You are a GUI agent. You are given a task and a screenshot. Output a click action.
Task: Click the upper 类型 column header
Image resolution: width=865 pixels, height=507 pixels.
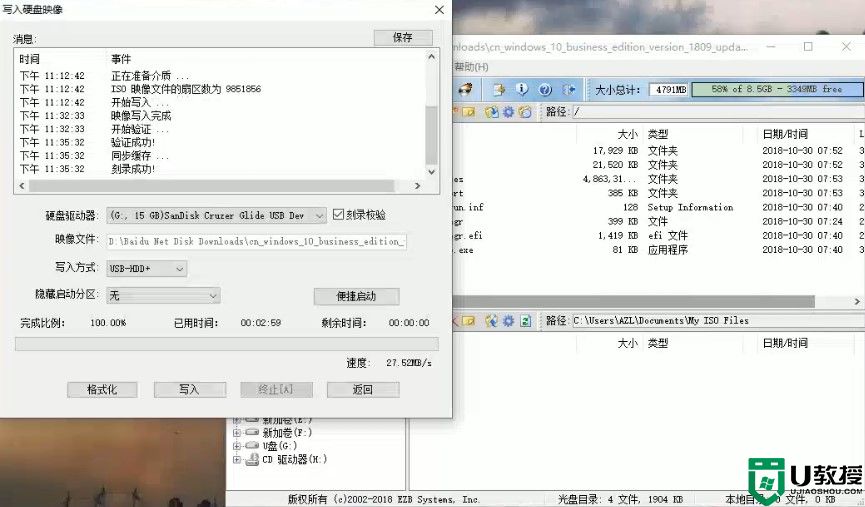[x=658, y=134]
